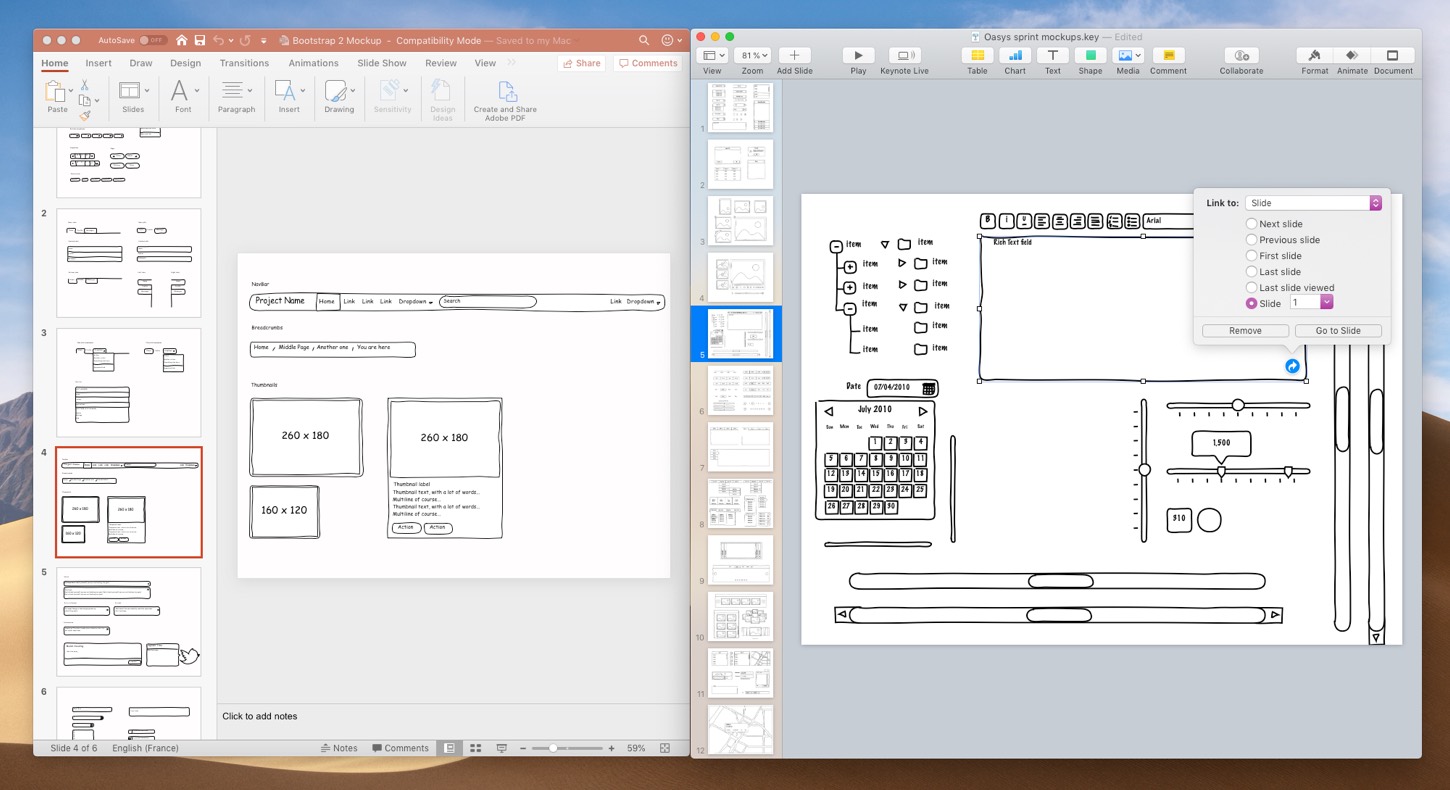Open the slide number dropdown in link popover

coord(1326,303)
